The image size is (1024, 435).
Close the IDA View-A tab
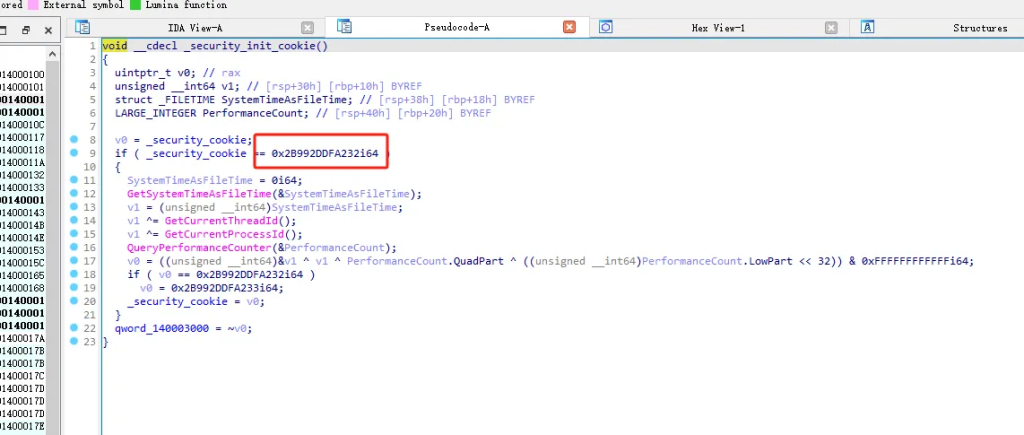(307, 28)
